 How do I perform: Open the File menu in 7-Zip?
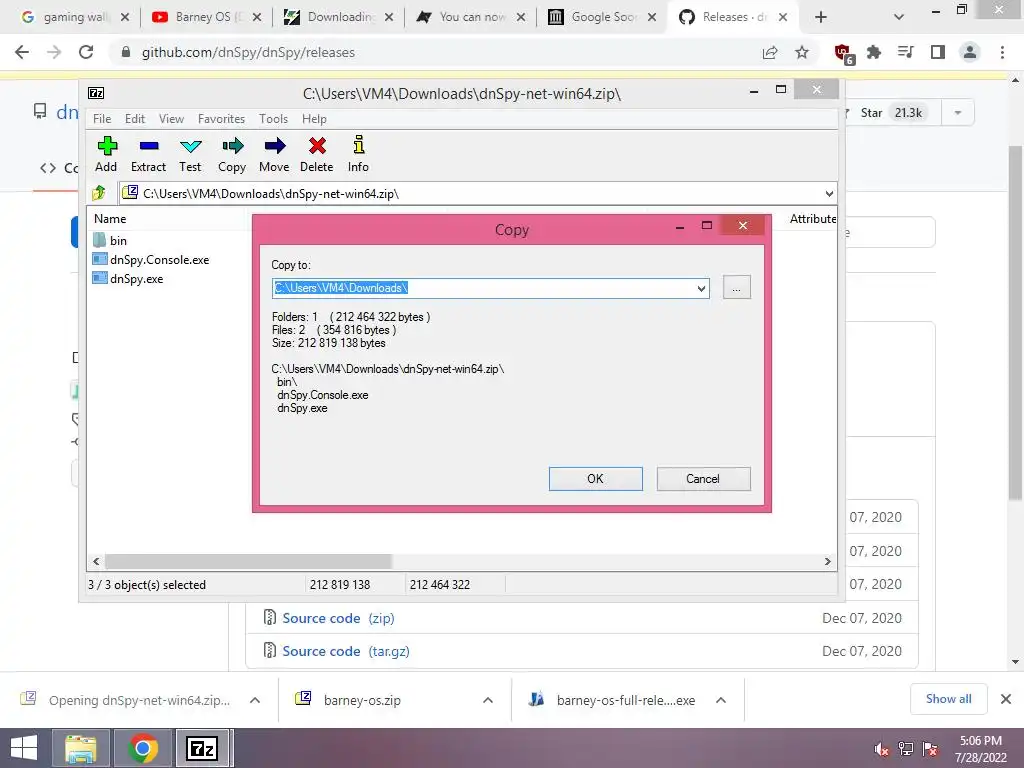[102, 119]
